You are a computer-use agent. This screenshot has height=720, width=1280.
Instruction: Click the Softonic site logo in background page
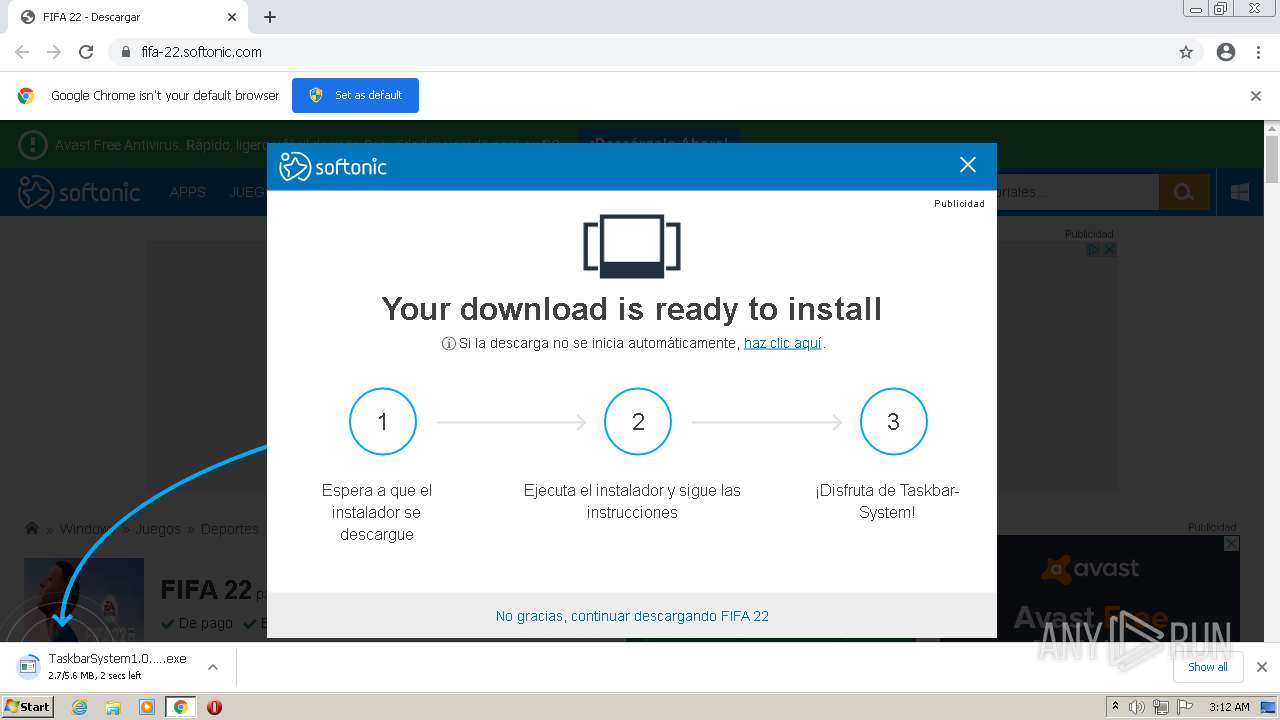(x=80, y=192)
